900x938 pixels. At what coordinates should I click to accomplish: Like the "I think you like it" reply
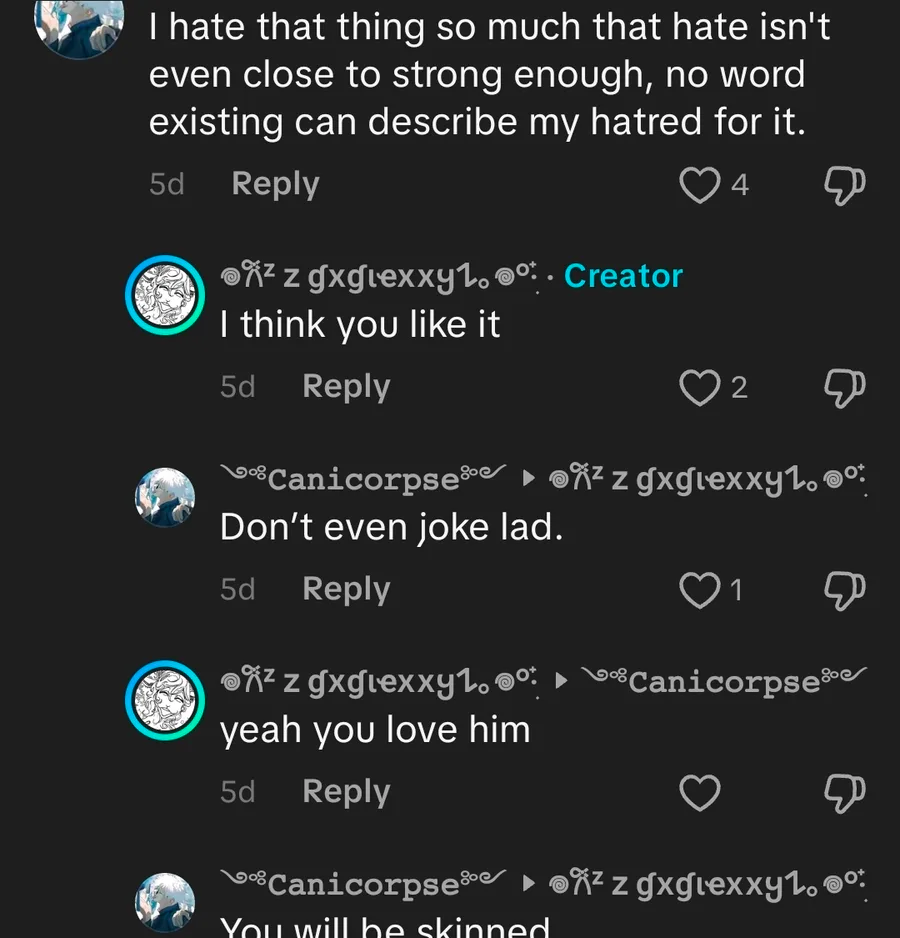pos(700,387)
